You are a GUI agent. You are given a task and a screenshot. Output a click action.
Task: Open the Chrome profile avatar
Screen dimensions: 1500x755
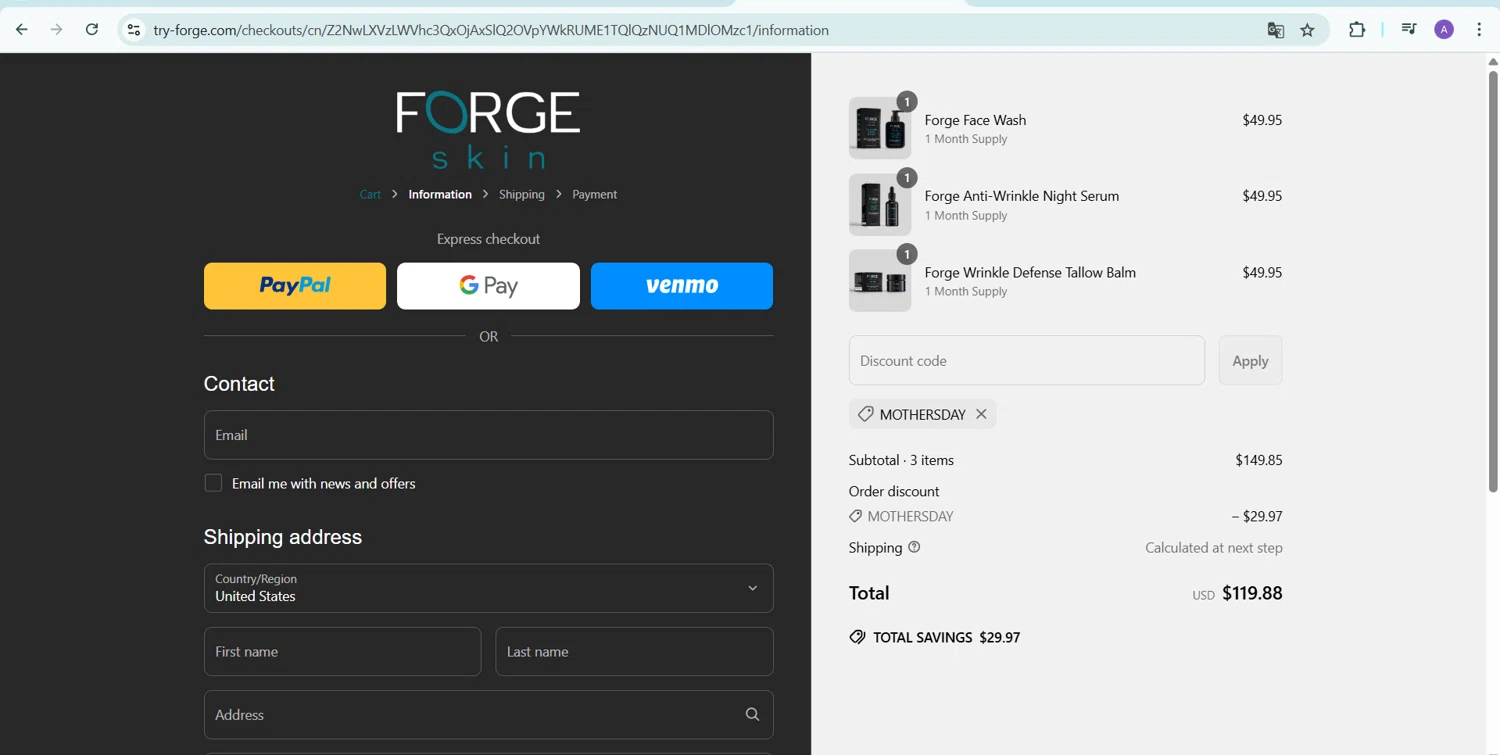pos(1444,30)
